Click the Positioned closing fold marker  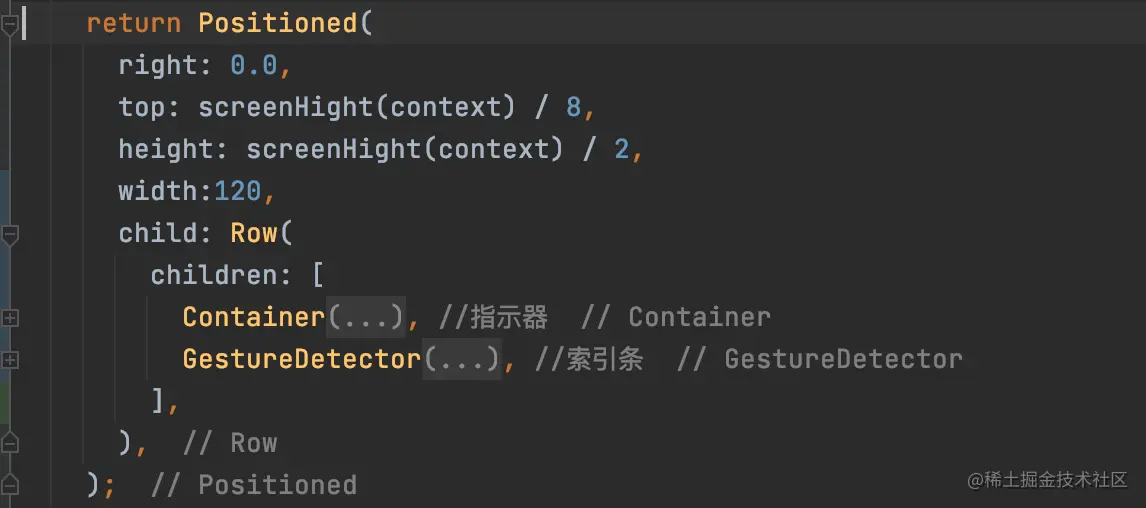coord(10,485)
